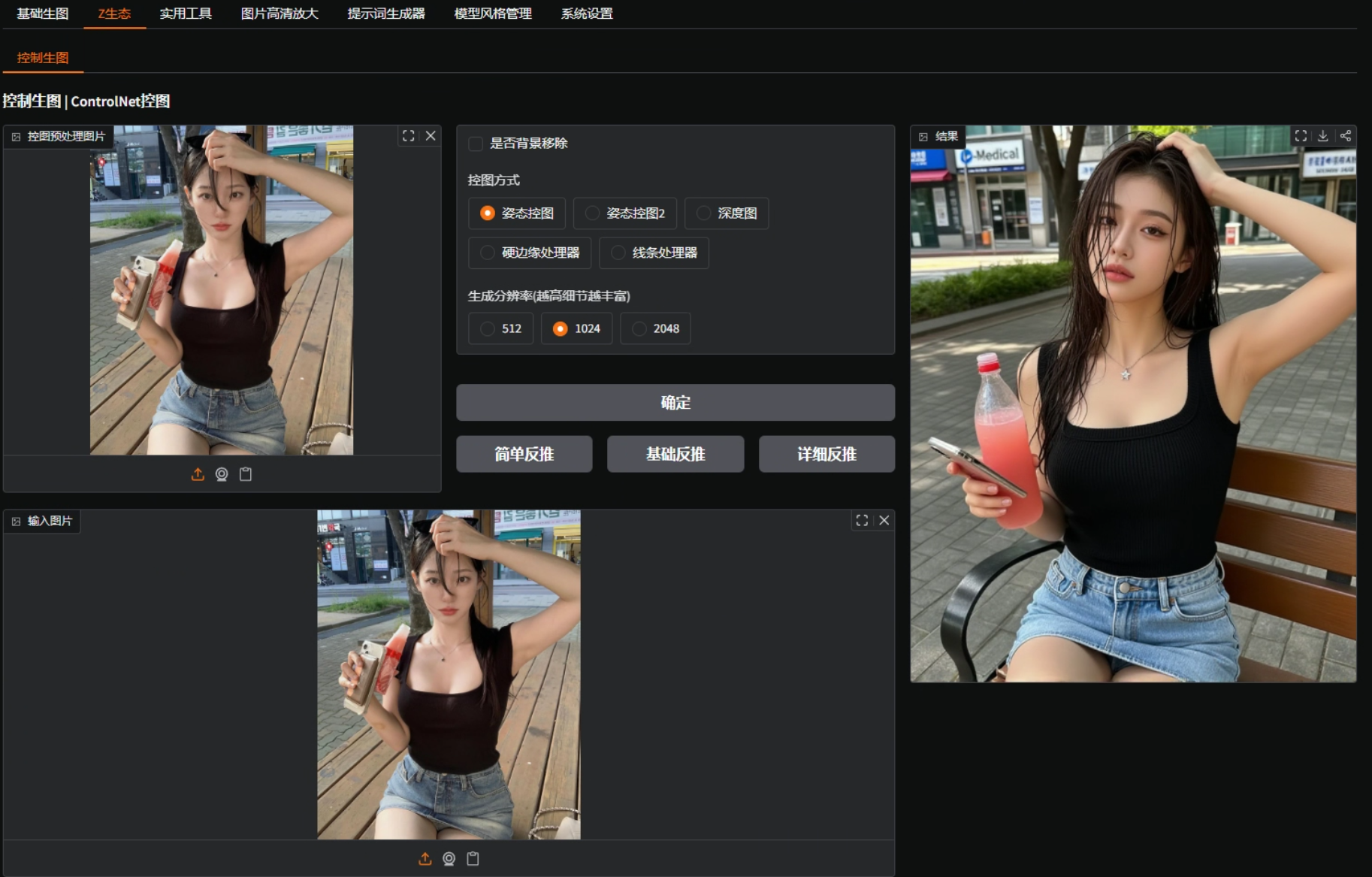
Task: Click clipboard icon under input image panel
Action: point(473,859)
